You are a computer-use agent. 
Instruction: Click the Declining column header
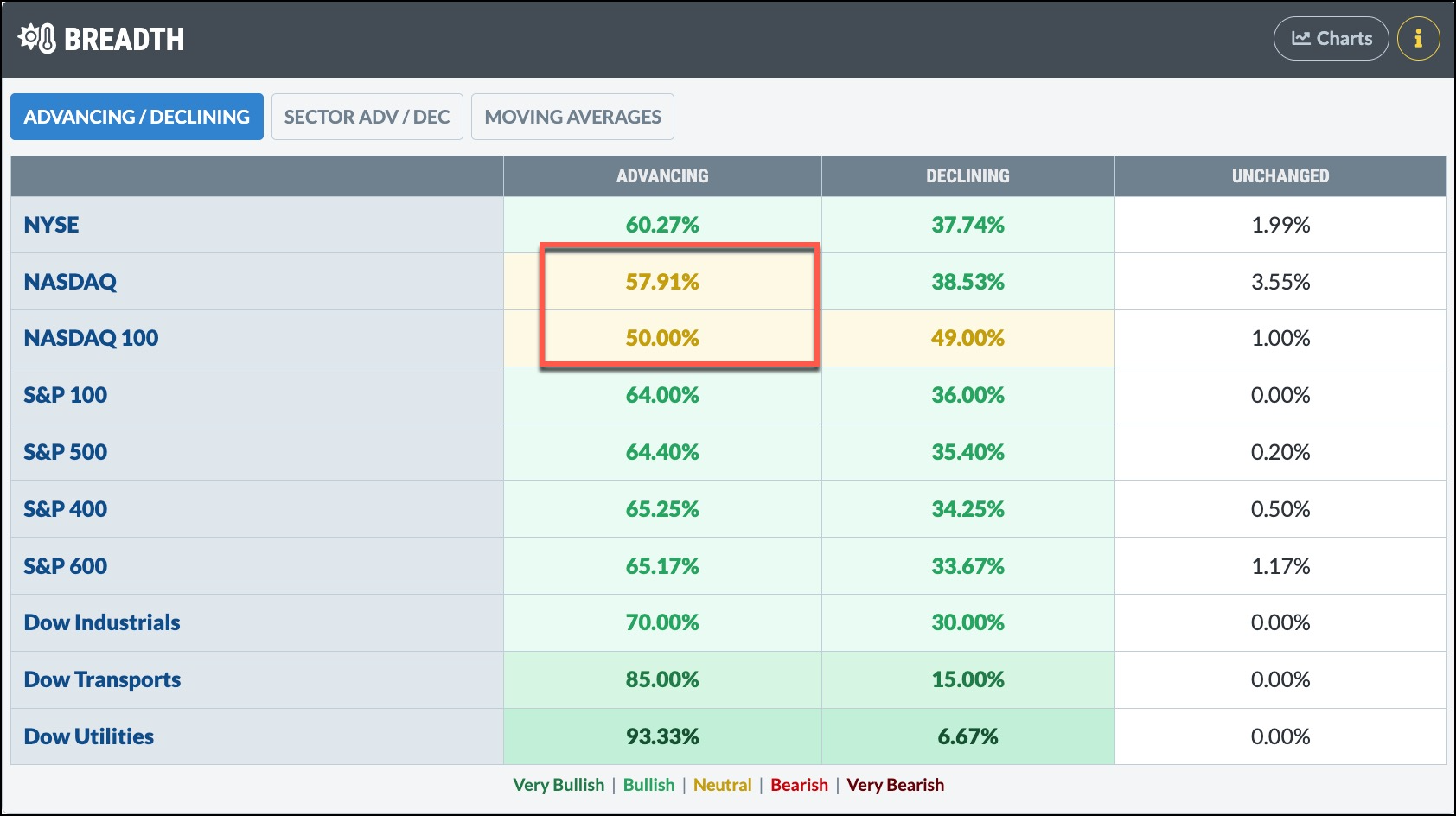(x=967, y=176)
